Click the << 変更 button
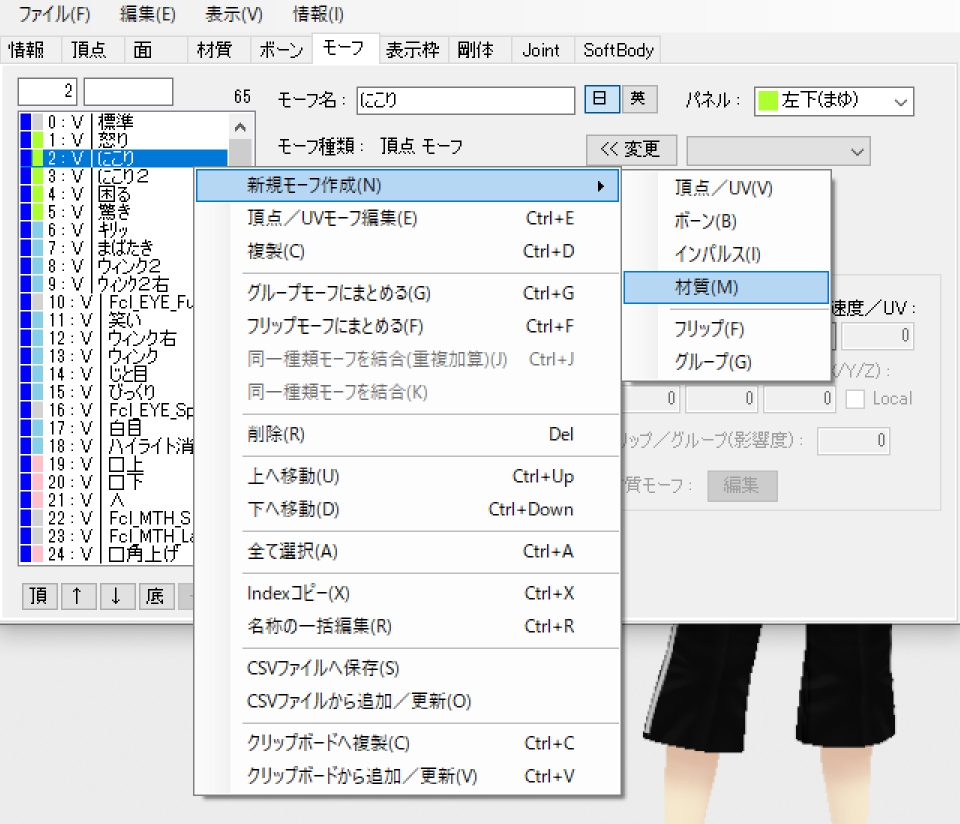960x824 pixels. tap(631, 149)
